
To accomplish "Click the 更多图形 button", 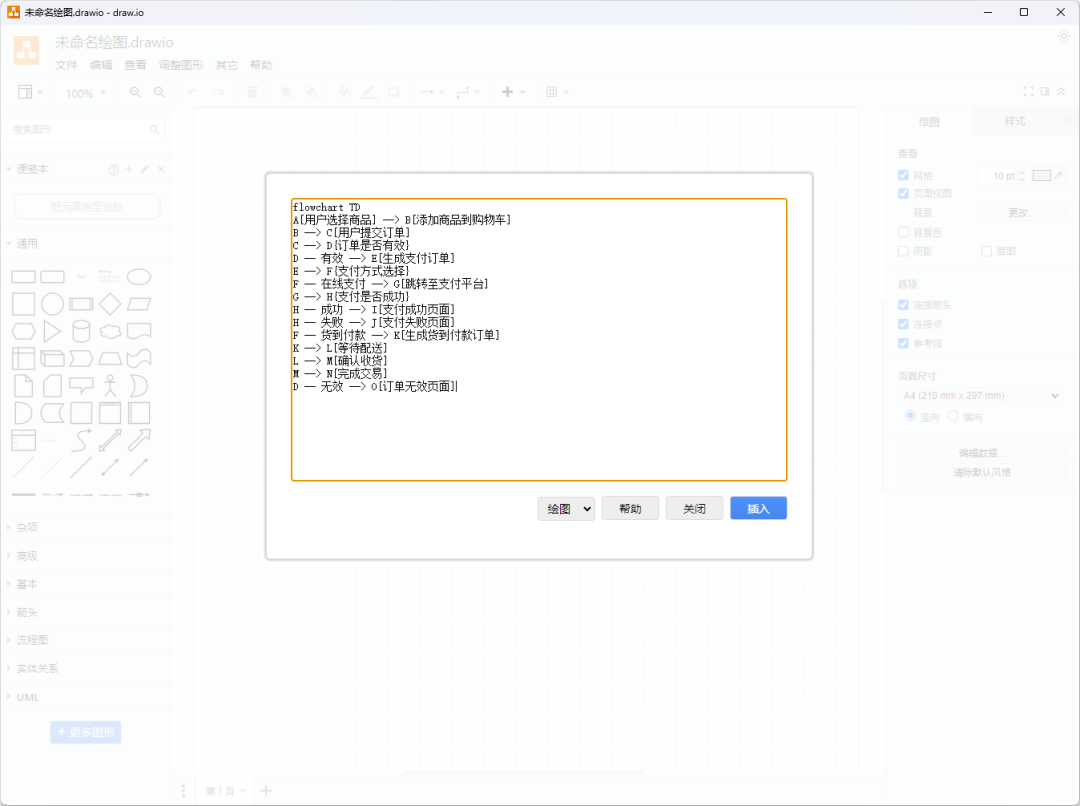I will (86, 732).
